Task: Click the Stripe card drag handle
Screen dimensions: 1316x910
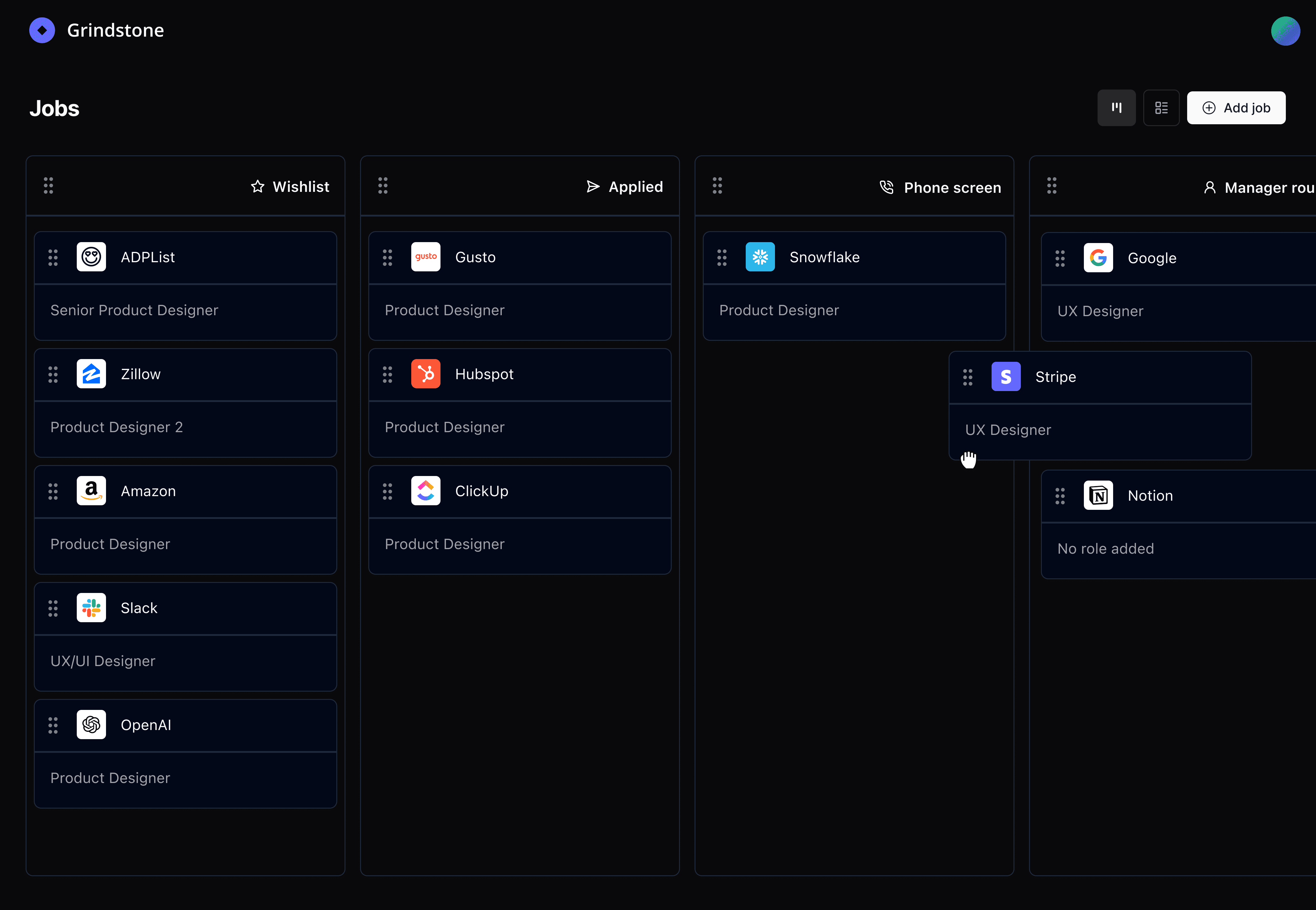Action: (x=968, y=377)
